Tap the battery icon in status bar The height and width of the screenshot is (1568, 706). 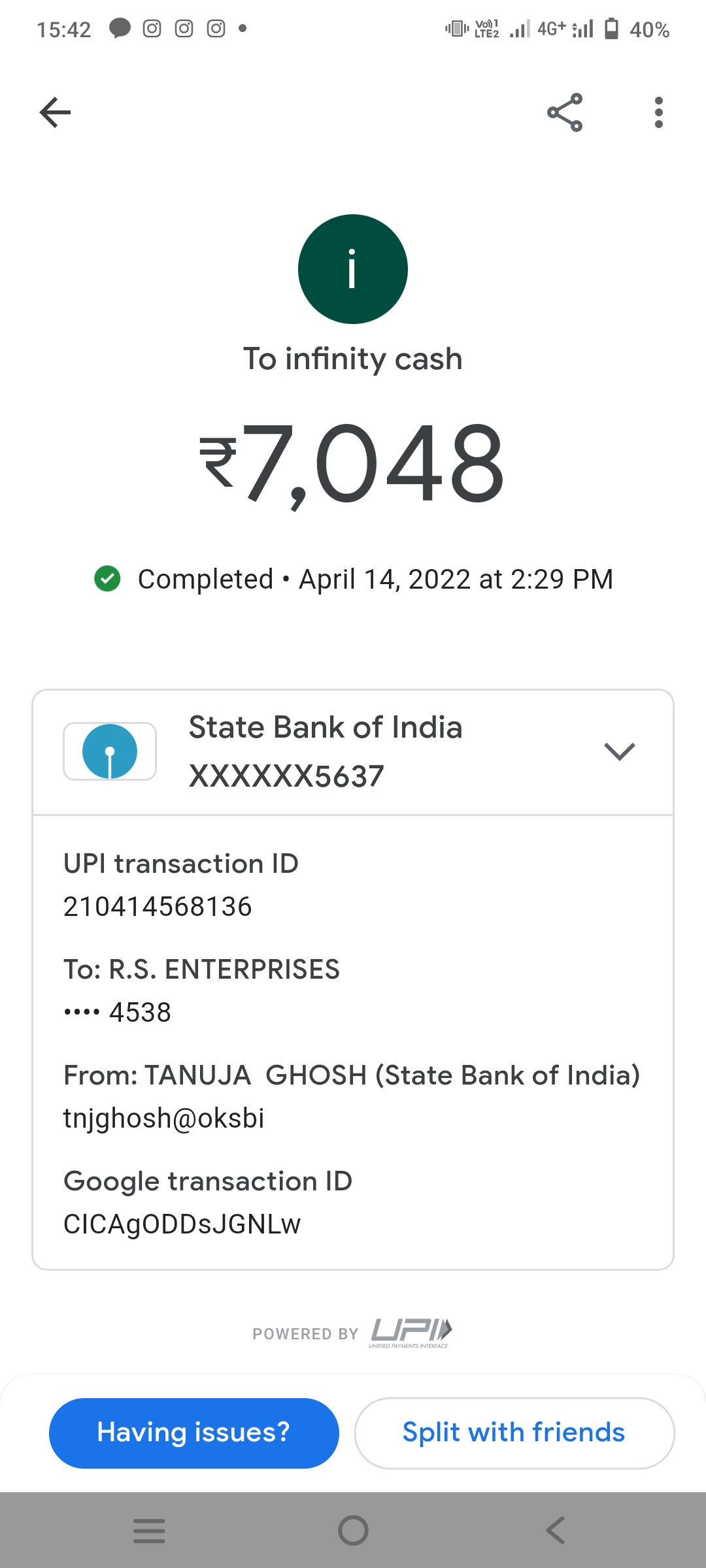[x=611, y=29]
